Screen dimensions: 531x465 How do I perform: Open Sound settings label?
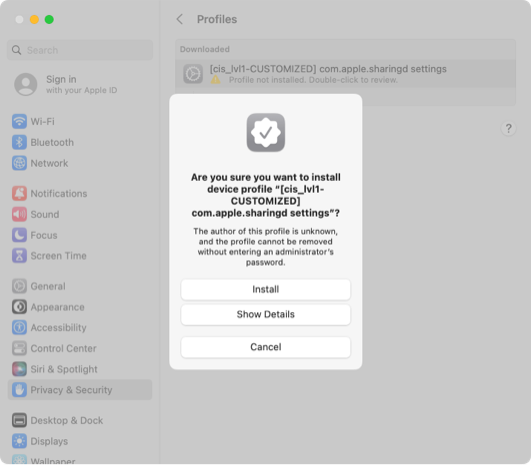point(45,214)
